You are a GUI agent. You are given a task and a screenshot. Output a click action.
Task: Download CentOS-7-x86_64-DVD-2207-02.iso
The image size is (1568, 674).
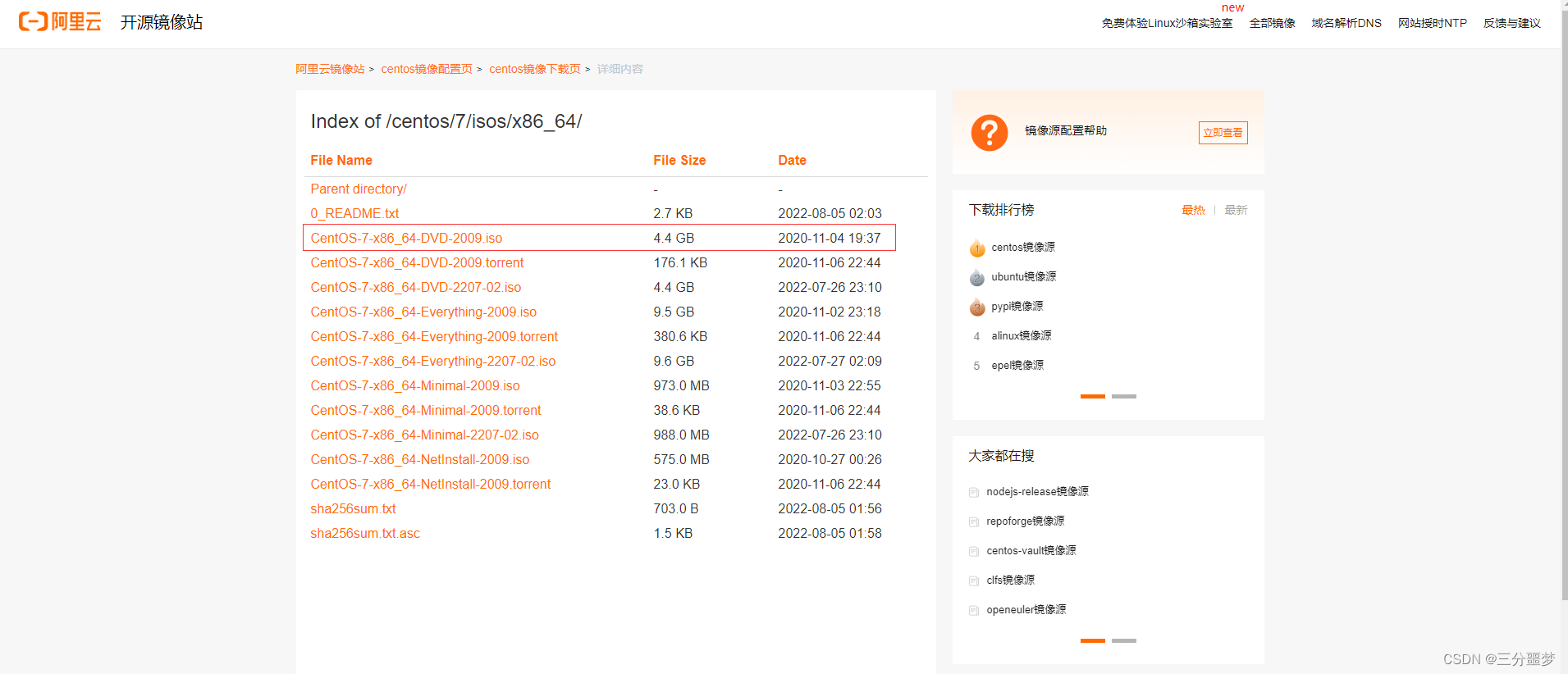[416, 287]
